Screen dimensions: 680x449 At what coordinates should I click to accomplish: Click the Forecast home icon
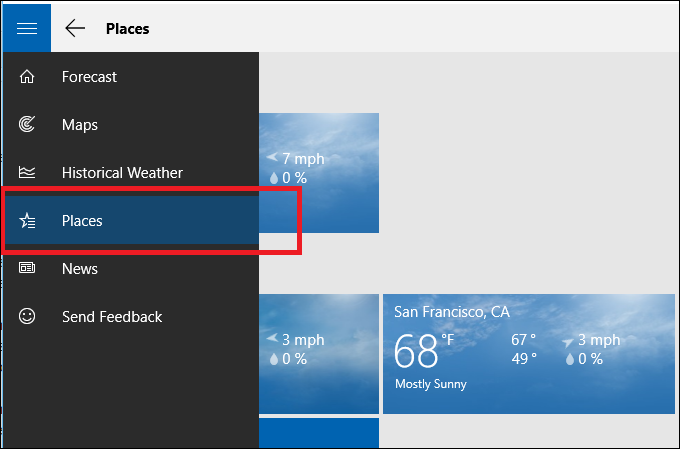[x=27, y=77]
